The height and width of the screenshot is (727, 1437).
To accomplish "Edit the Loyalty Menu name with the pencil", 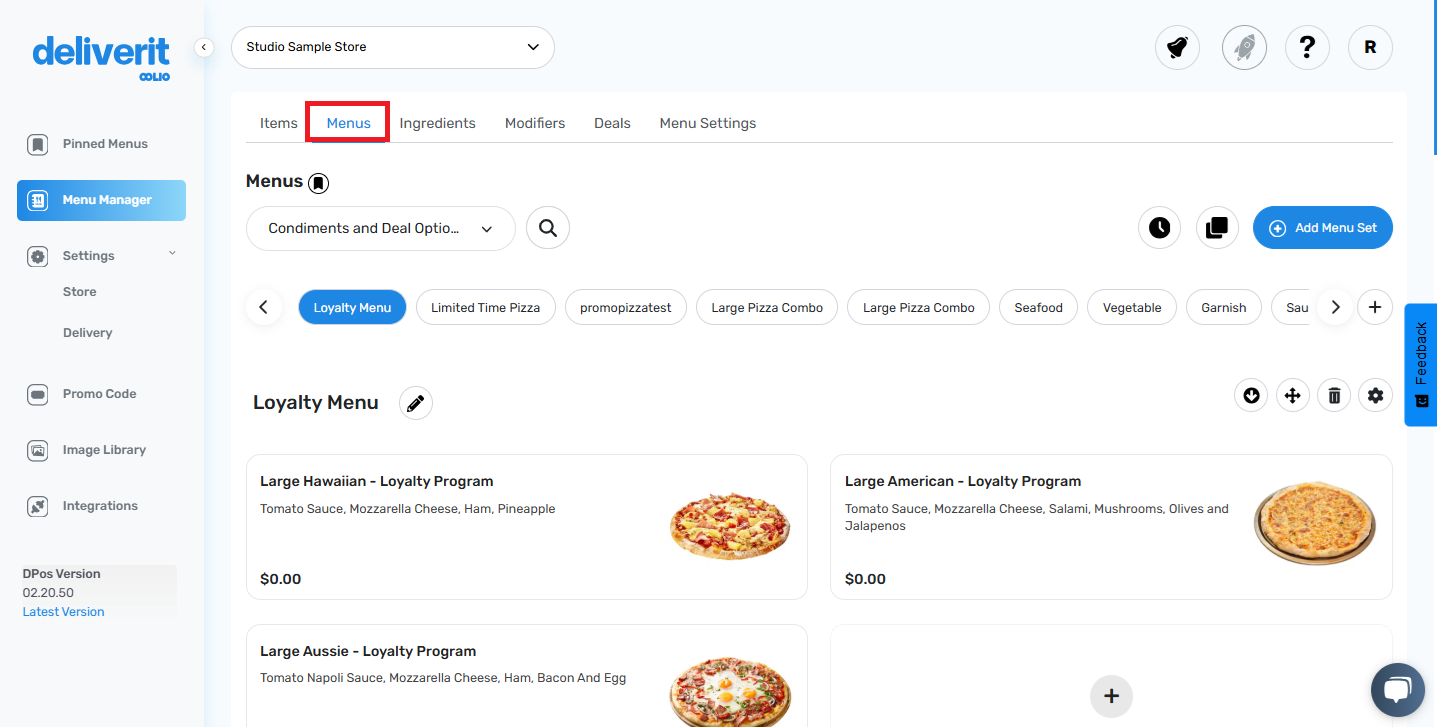I will pos(416,404).
